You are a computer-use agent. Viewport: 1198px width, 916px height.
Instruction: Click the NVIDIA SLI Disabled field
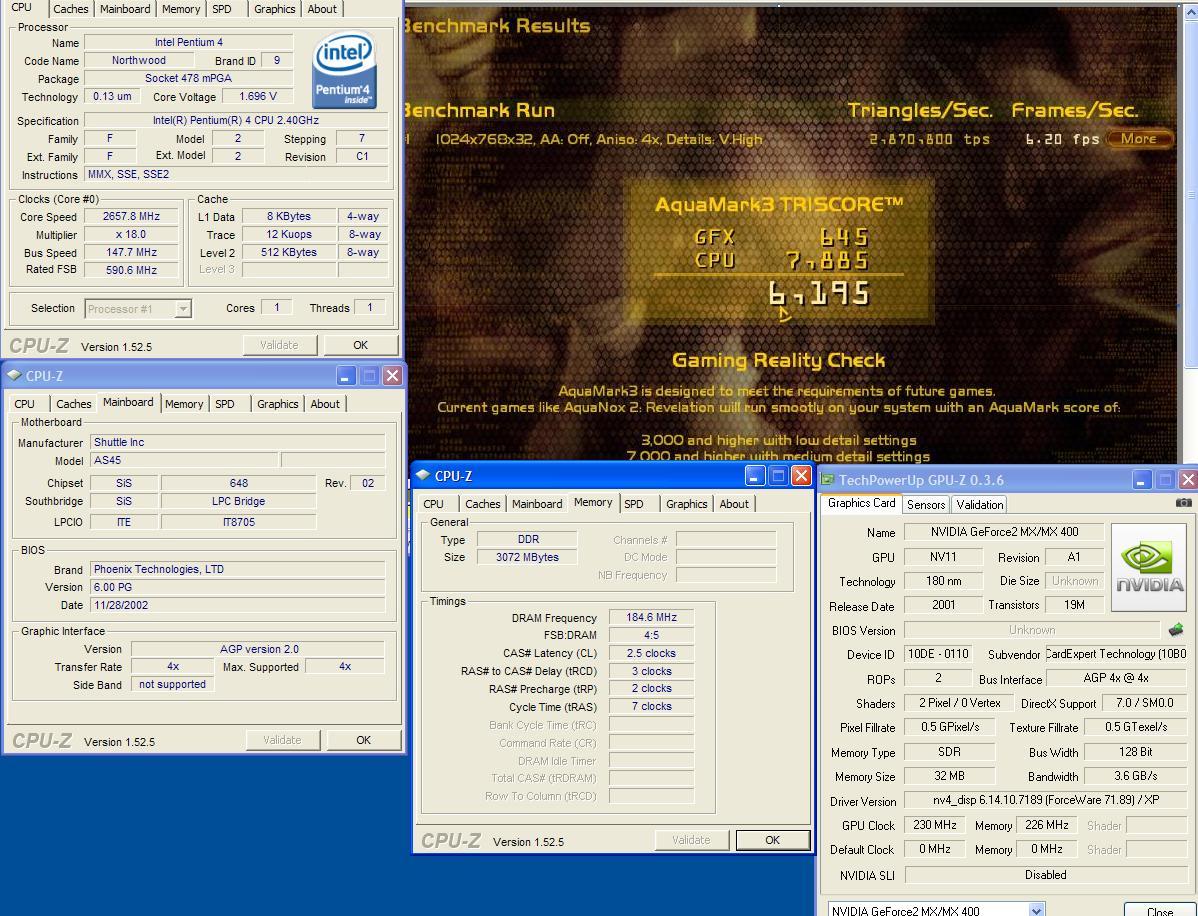tap(1046, 875)
